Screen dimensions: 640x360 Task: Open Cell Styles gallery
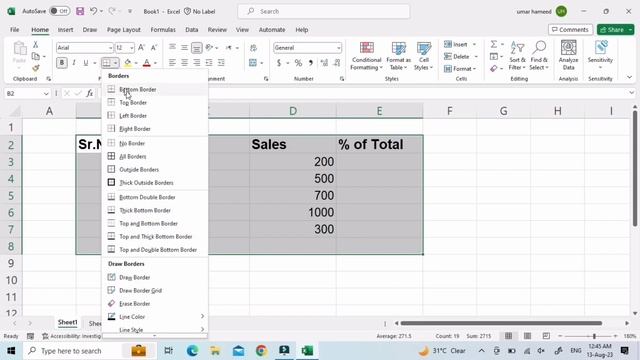[x=423, y=56]
